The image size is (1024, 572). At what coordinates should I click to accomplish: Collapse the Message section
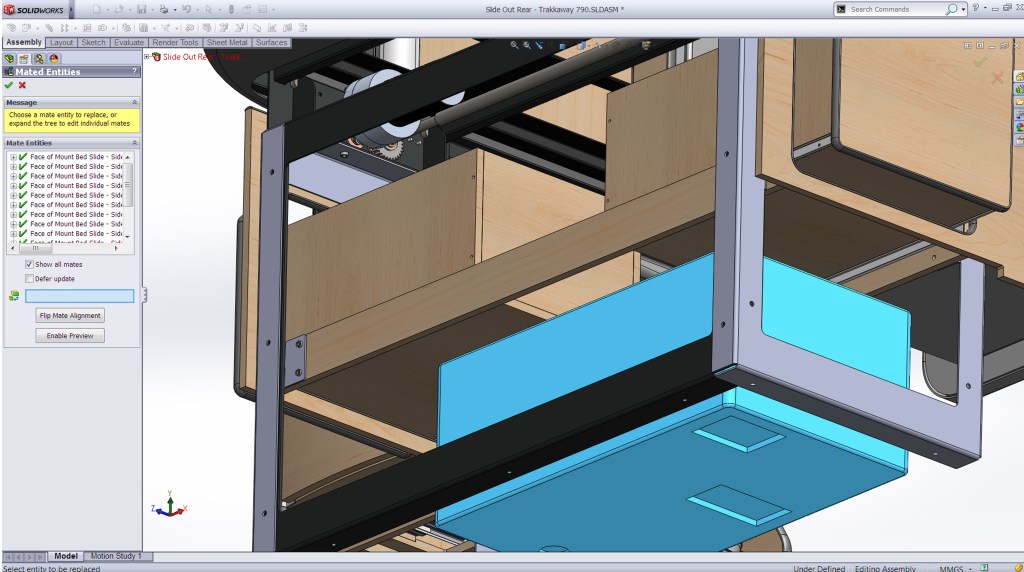click(x=134, y=102)
